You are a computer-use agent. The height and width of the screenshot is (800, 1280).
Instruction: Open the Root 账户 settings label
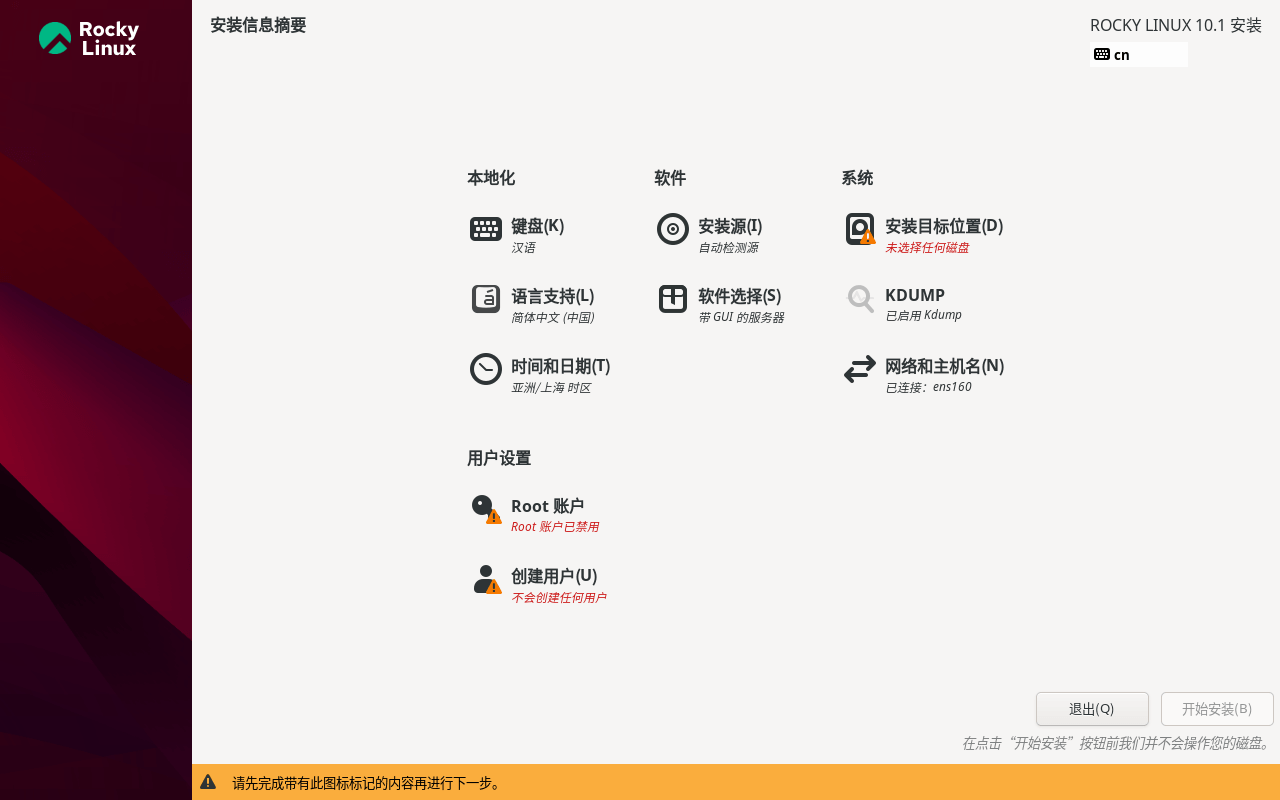(x=547, y=506)
